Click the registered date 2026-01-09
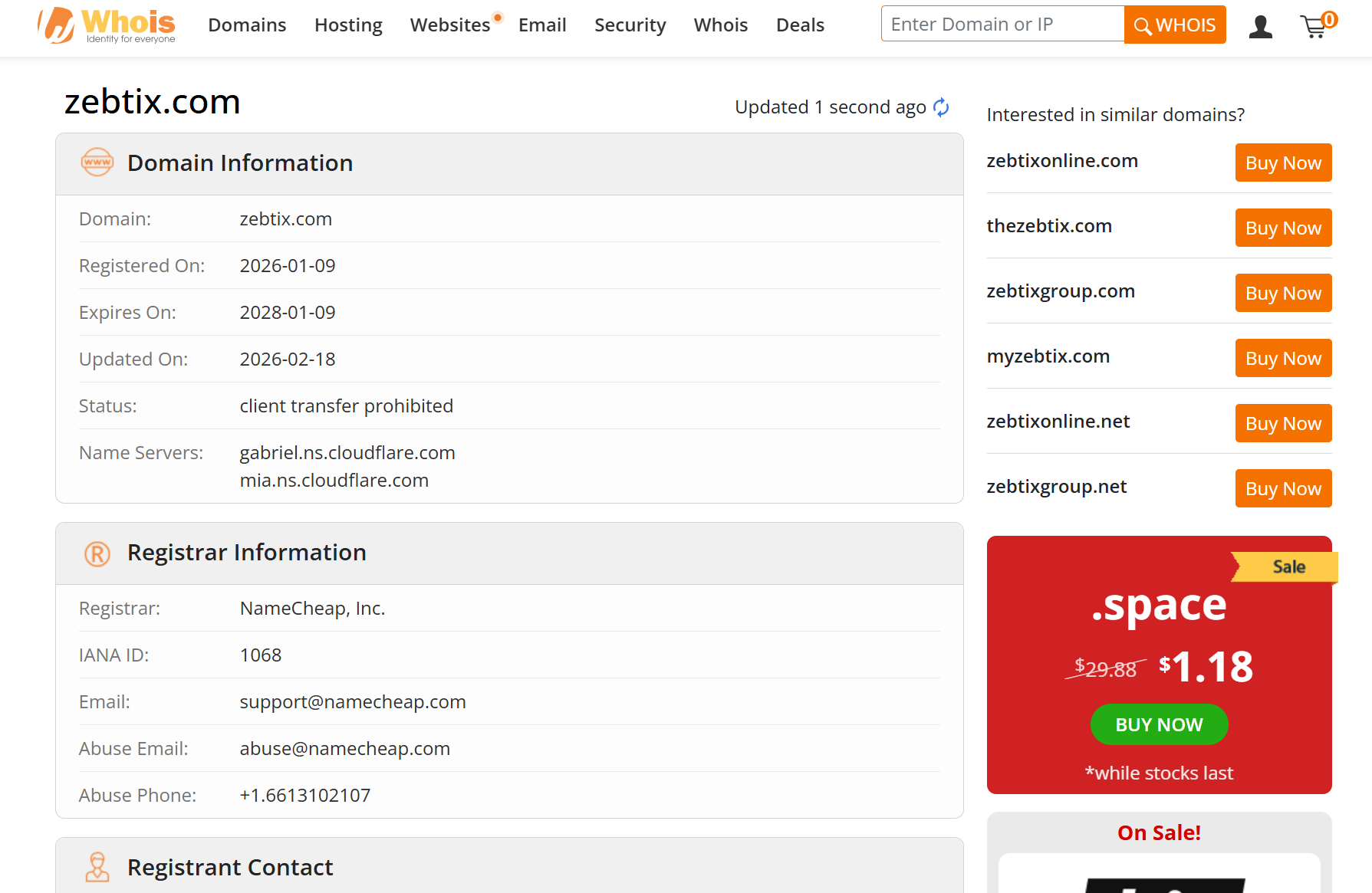1372x893 pixels. pos(288,266)
